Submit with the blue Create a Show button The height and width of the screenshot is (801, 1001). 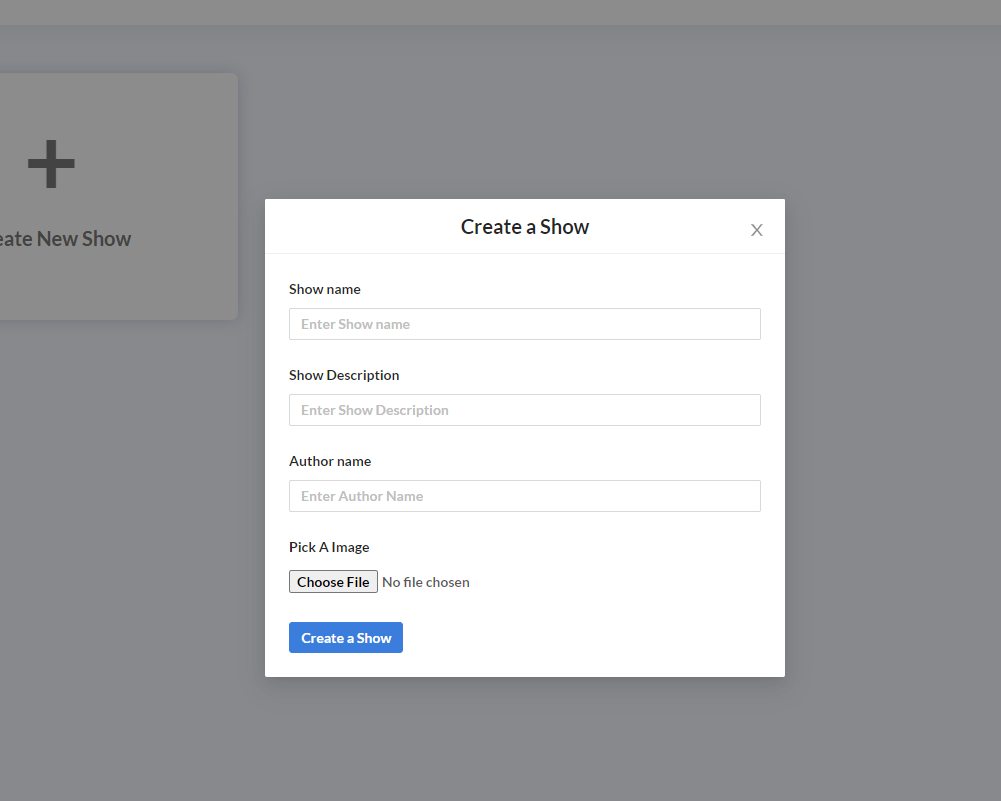coord(346,638)
